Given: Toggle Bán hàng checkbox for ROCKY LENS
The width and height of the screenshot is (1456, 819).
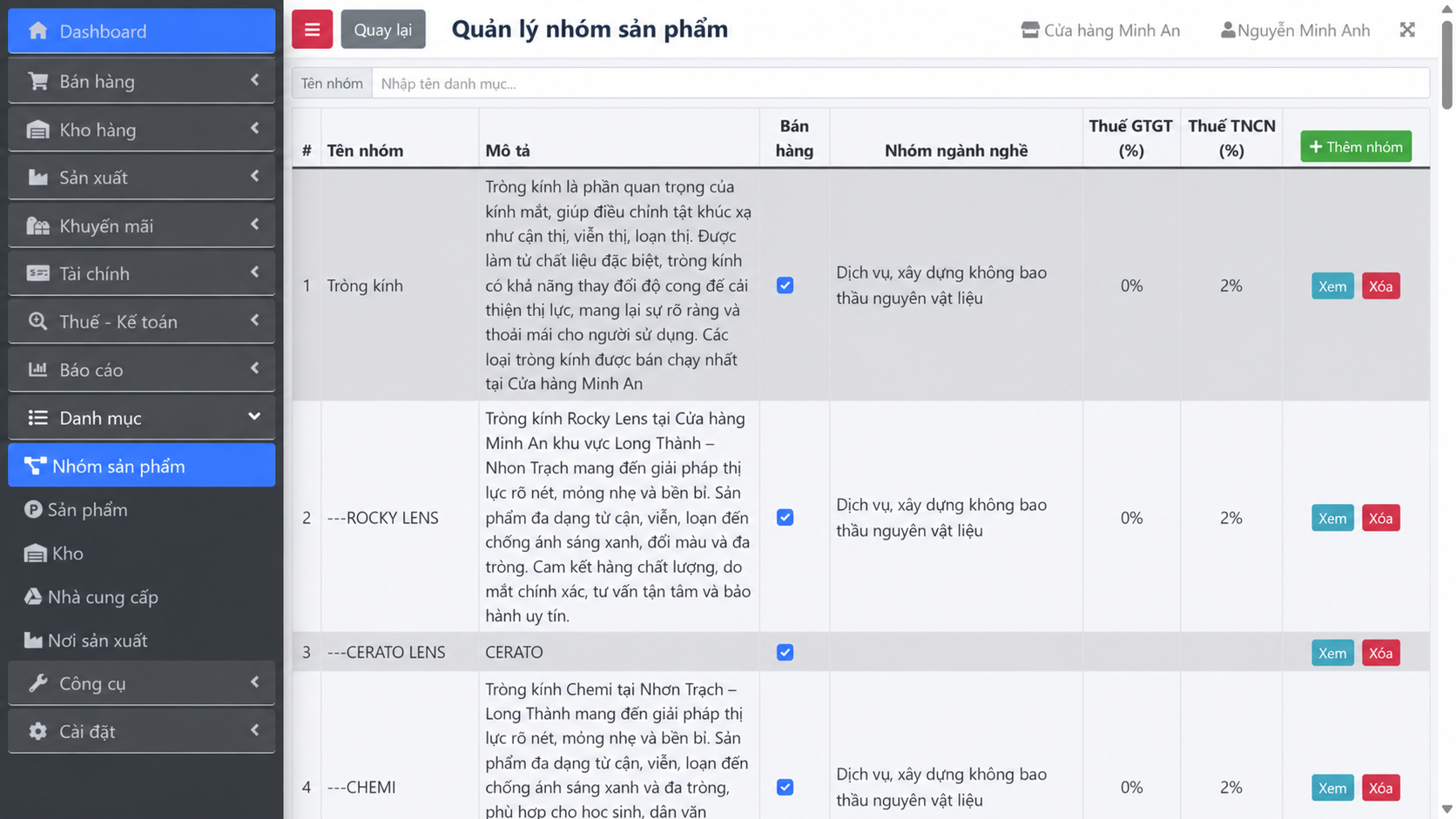Looking at the screenshot, I should 785,518.
